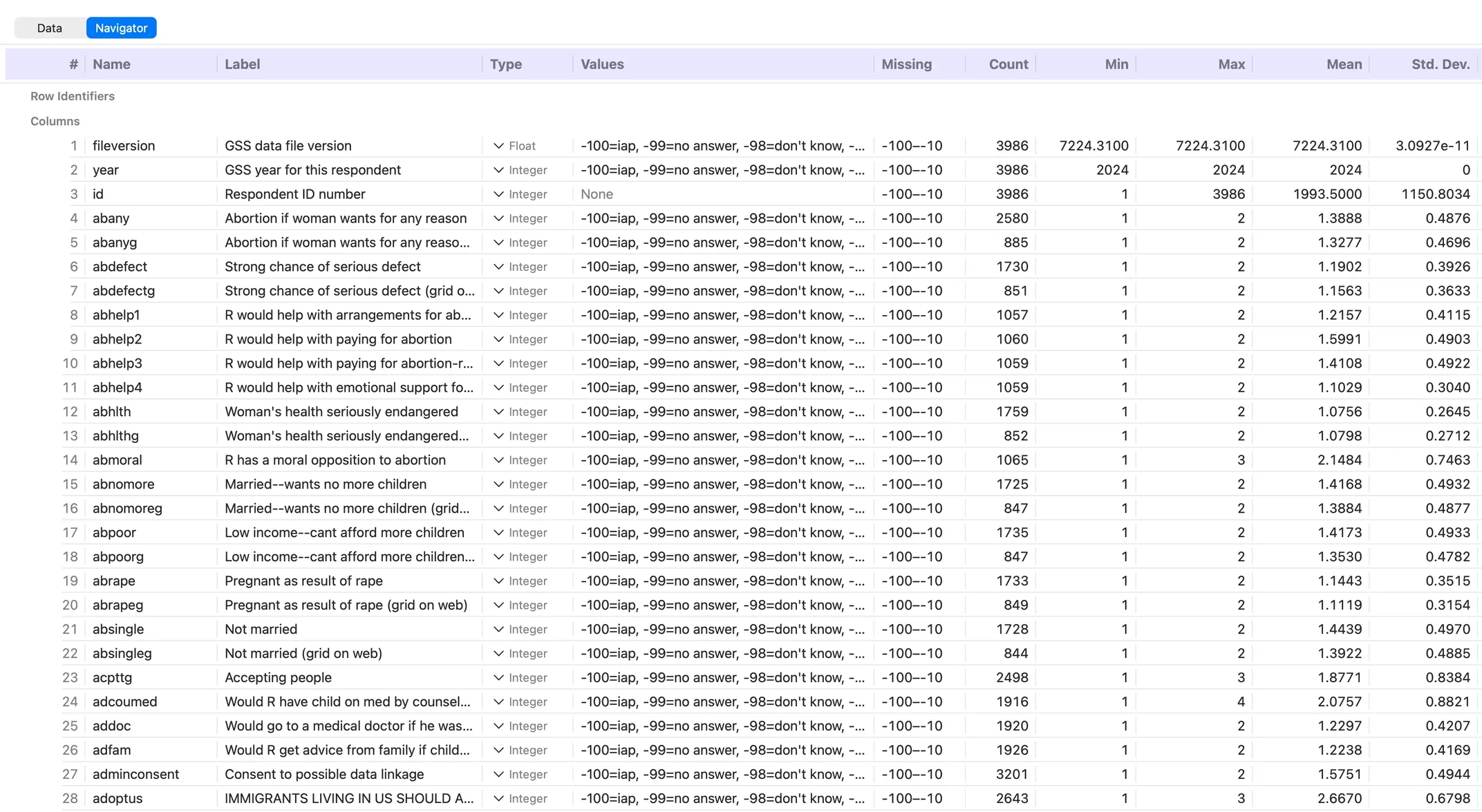Open the type dropdown for year
Screen dimensions: 1482x812
[x=498, y=170]
